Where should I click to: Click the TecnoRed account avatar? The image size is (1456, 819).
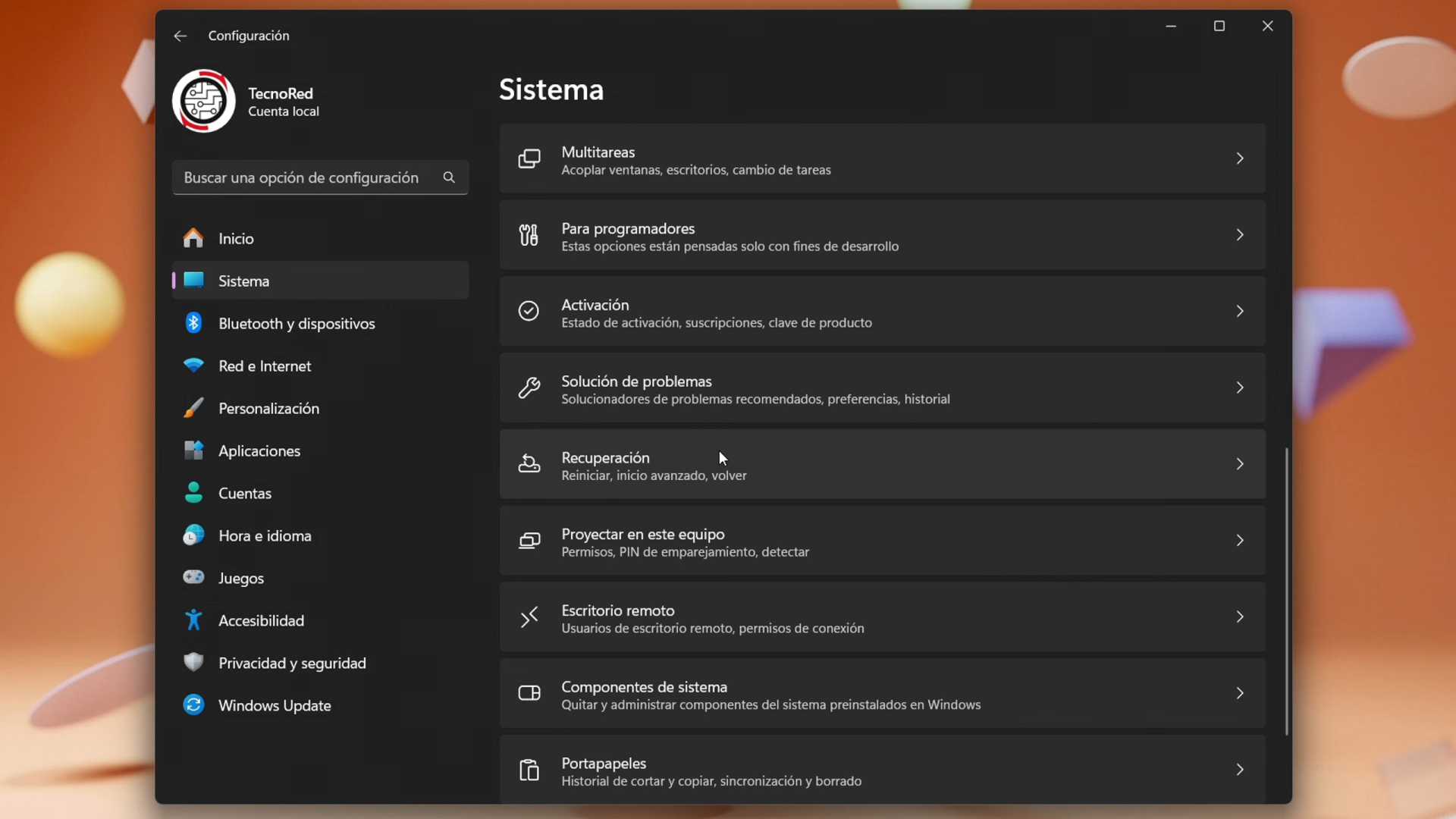203,100
